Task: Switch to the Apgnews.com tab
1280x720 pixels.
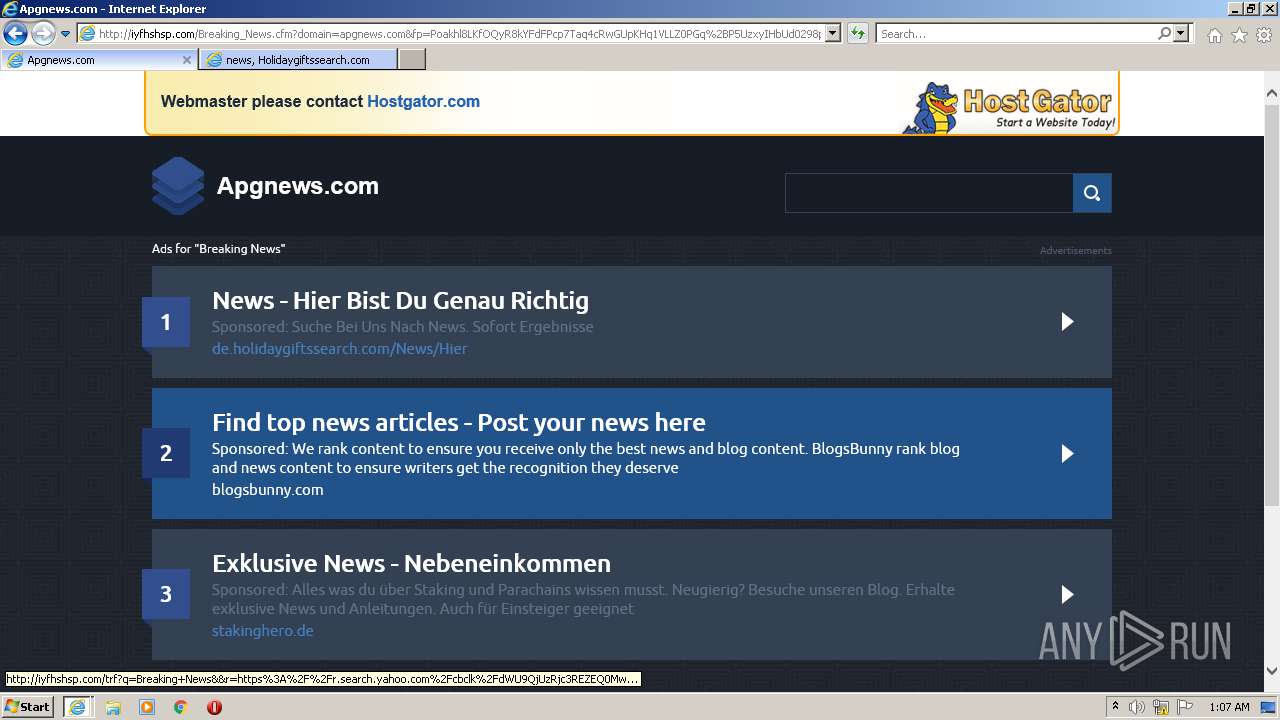Action: 98,60
